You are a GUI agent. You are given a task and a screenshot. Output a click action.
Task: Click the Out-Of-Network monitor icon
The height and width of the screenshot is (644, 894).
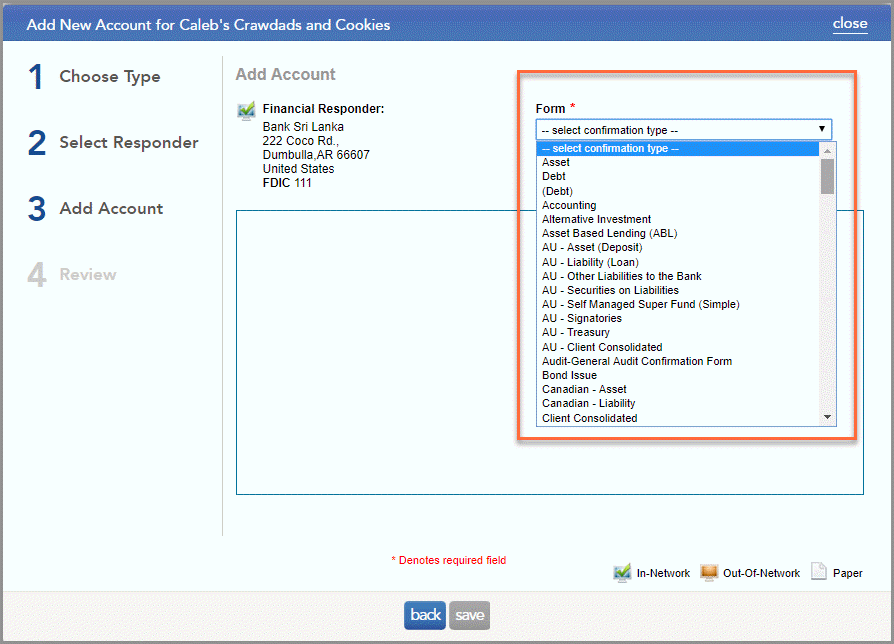709,572
